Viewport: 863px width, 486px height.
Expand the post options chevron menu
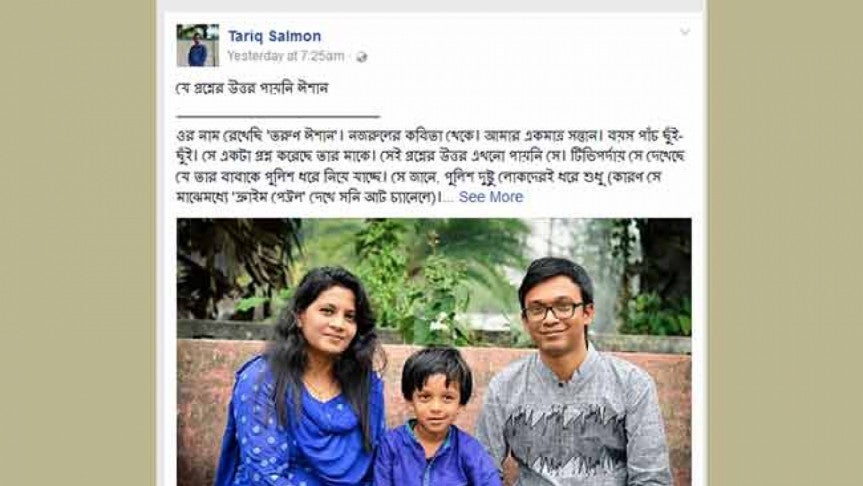coord(685,32)
